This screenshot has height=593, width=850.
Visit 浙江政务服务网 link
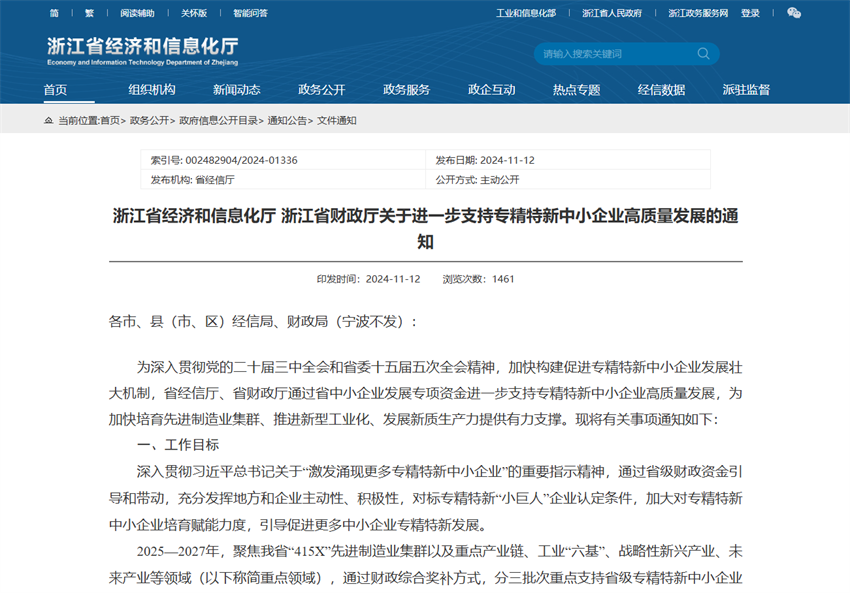click(x=698, y=13)
